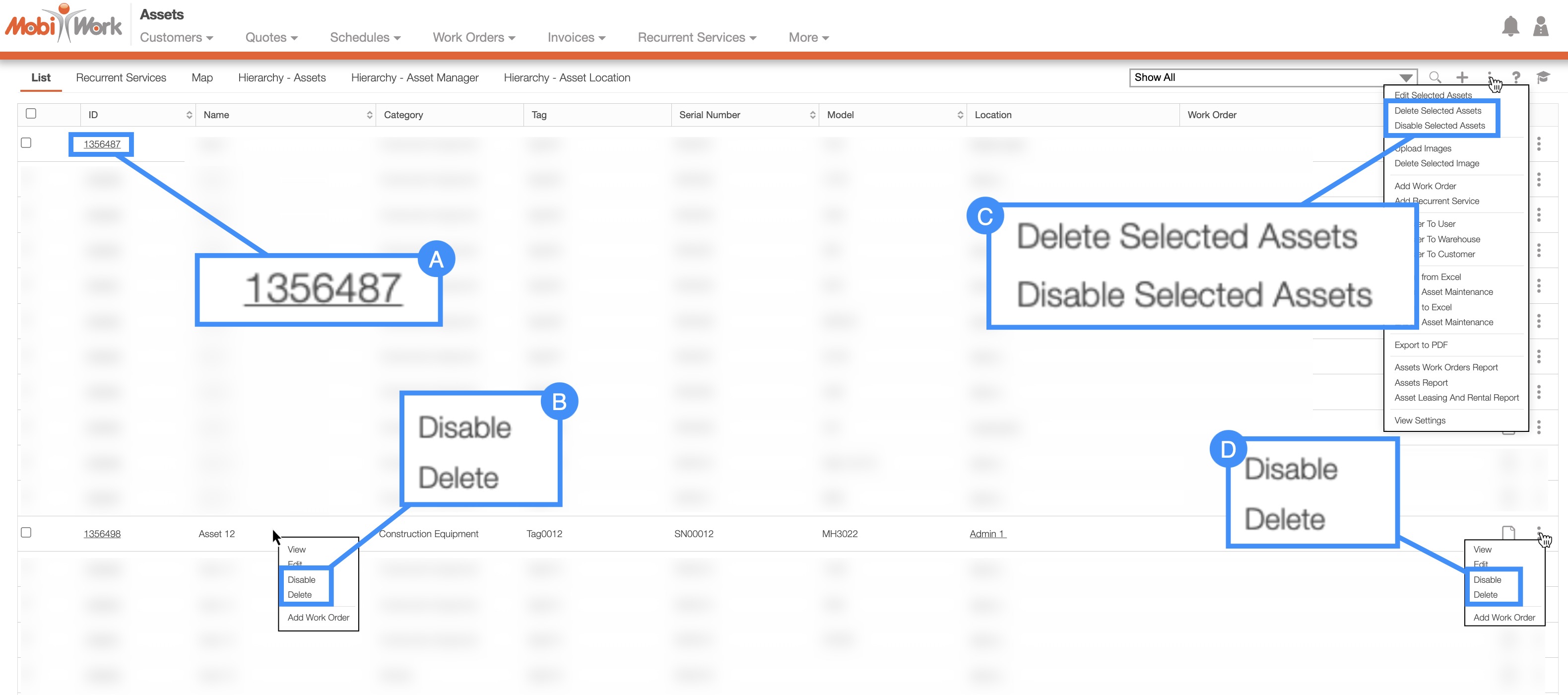Select the checkbox for asset 1356498
The image size is (1568, 695).
(x=26, y=532)
